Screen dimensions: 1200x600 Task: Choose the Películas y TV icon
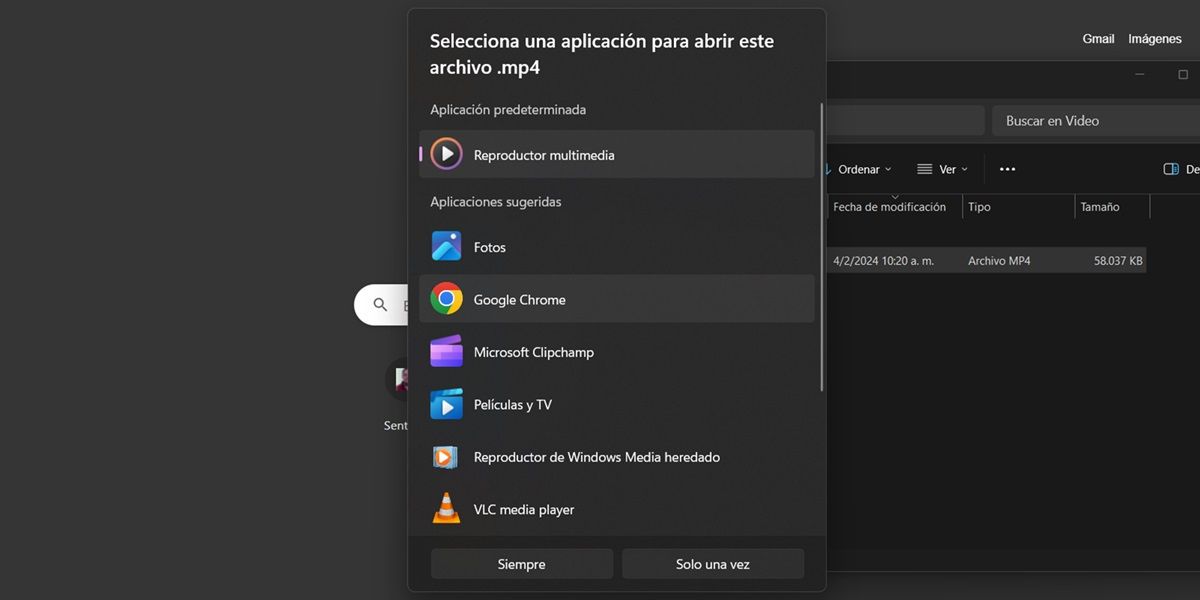tap(446, 404)
